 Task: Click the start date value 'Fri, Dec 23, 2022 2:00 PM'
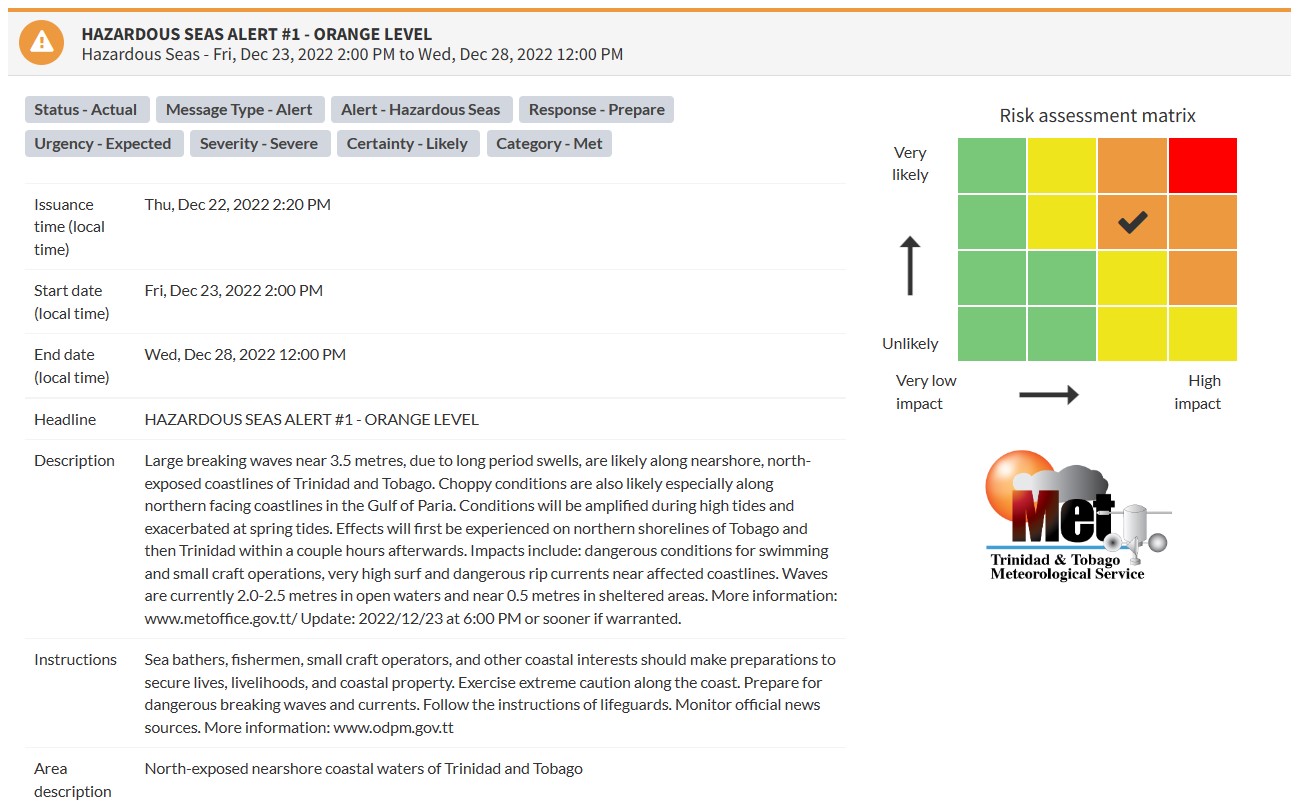pyautogui.click(x=233, y=290)
